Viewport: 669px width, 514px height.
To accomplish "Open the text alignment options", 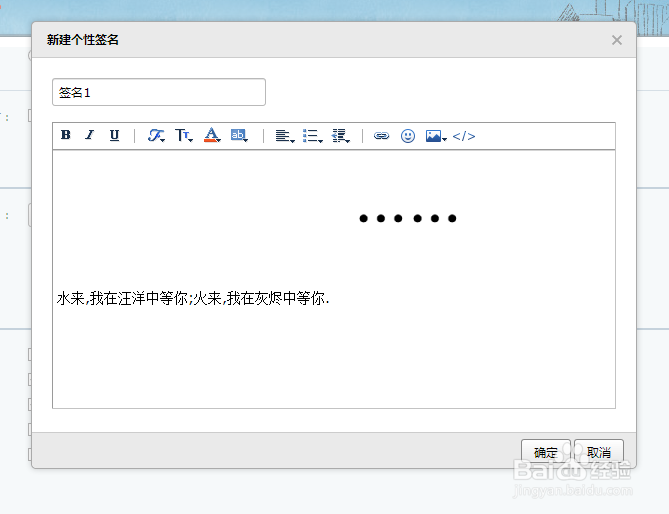I will [x=285, y=136].
